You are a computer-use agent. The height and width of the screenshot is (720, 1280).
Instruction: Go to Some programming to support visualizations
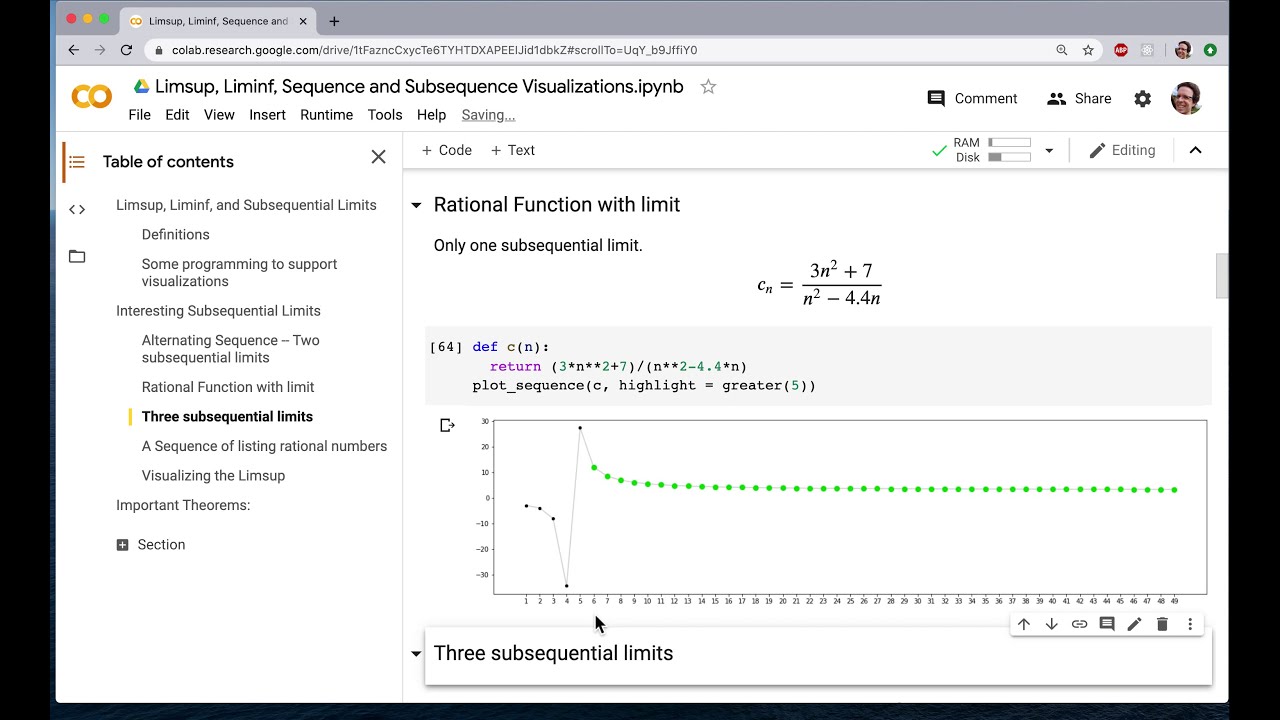coord(240,273)
